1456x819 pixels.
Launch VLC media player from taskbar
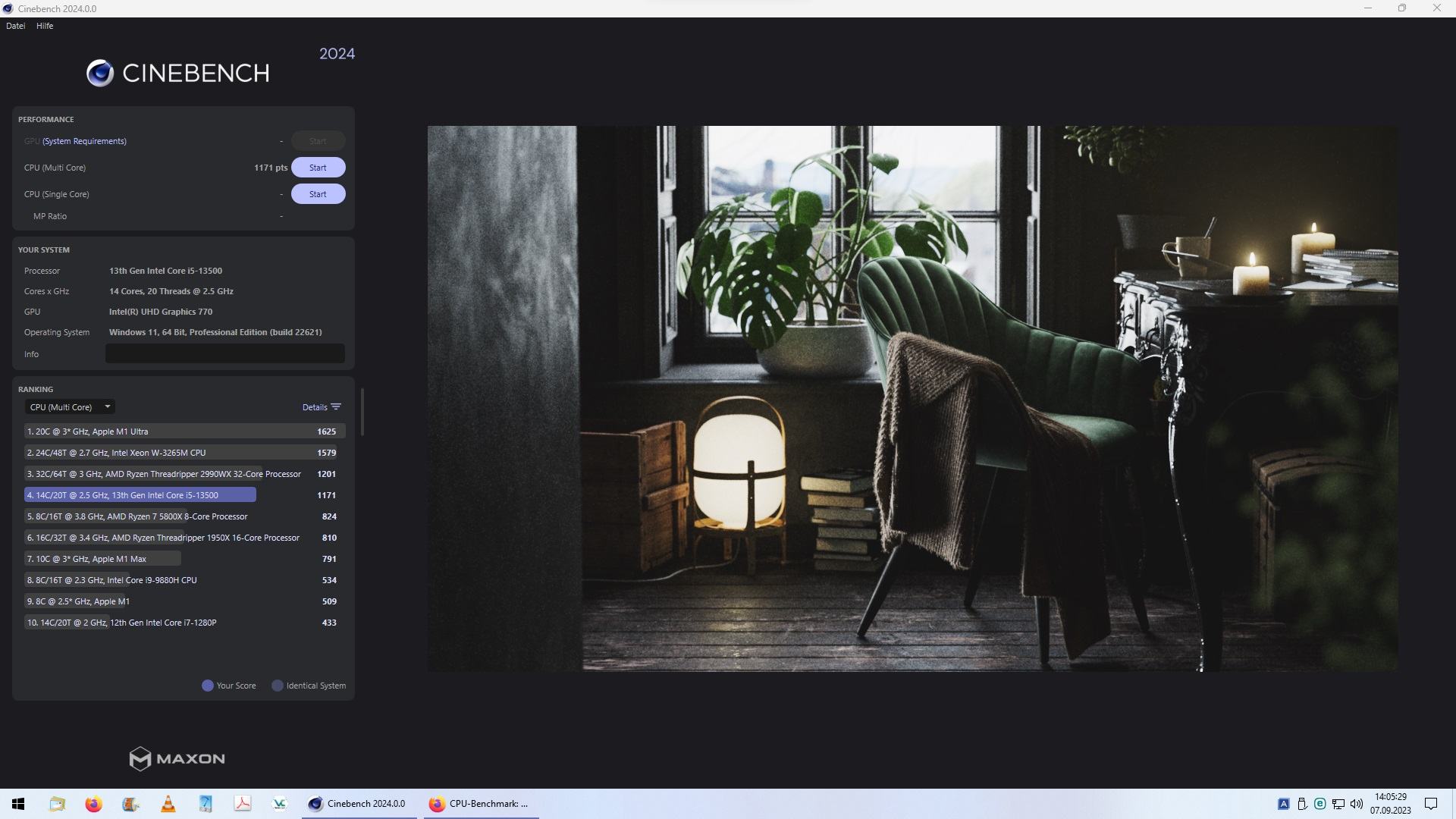(x=168, y=804)
